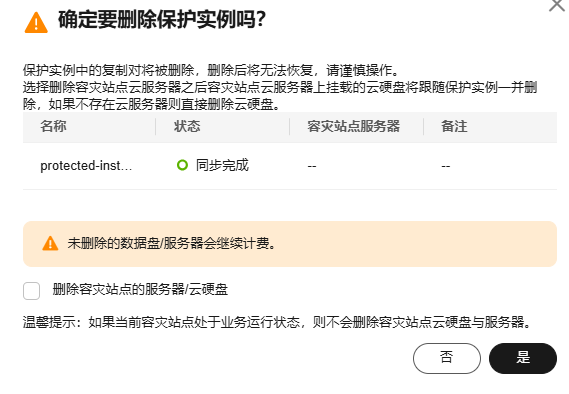Close the delete protection instance dialog

click(557, 5)
